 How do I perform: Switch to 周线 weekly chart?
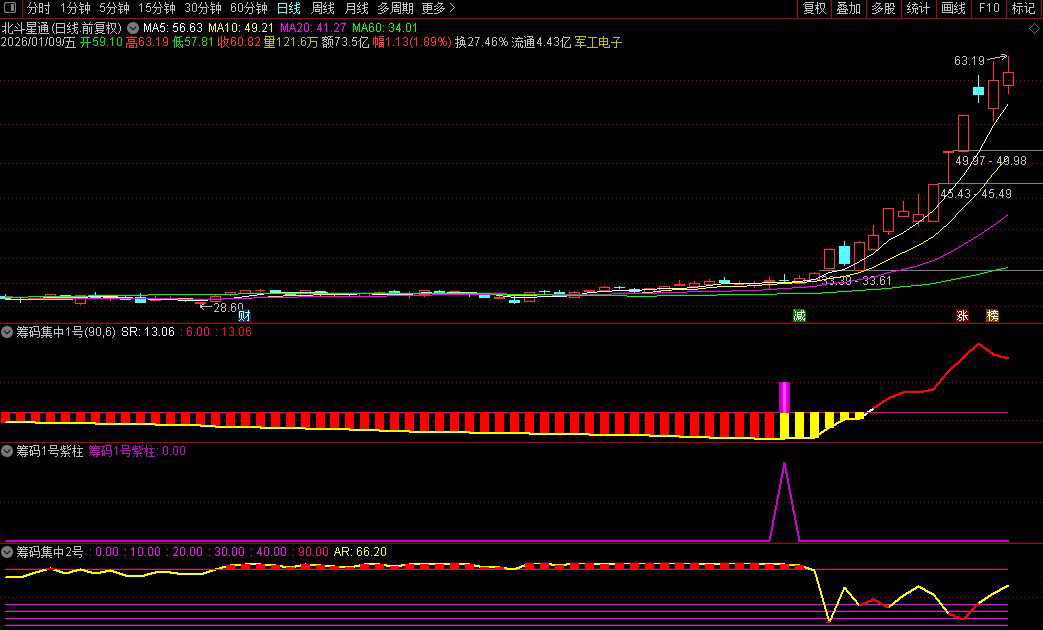click(323, 8)
